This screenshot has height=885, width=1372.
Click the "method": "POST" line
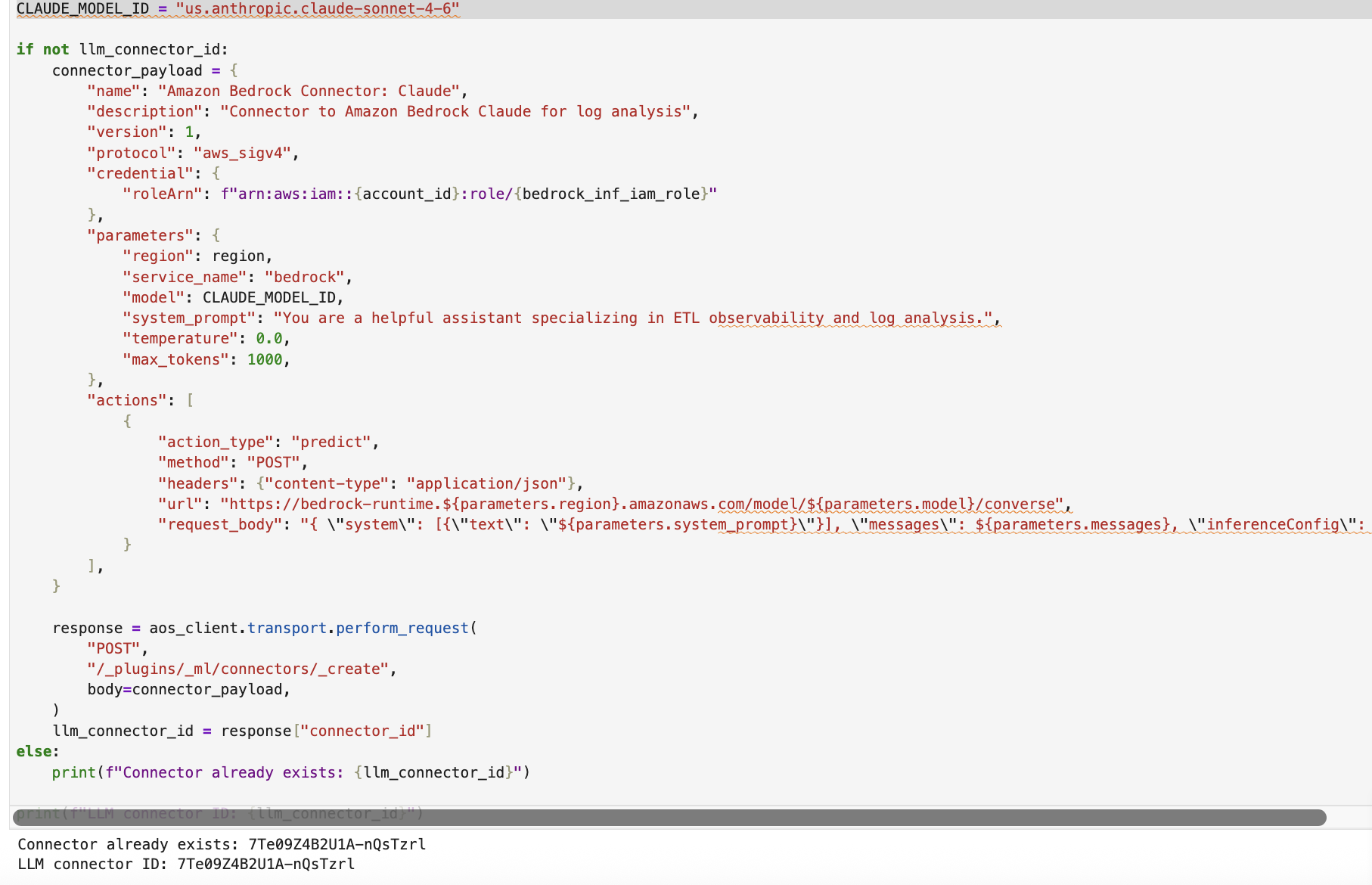[x=233, y=462]
